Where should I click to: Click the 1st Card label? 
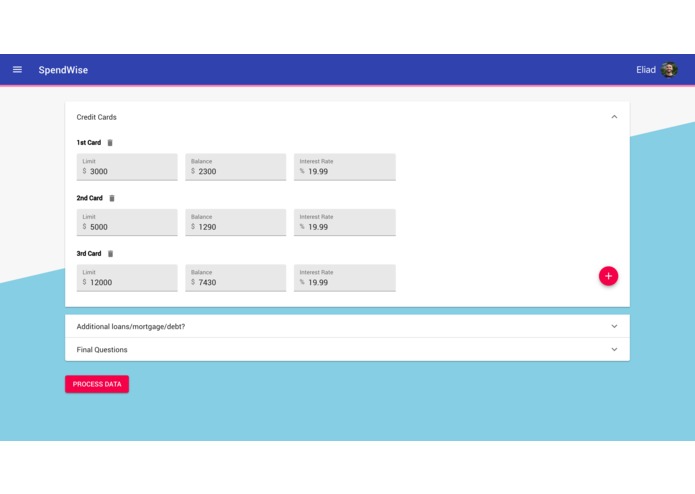click(89, 143)
